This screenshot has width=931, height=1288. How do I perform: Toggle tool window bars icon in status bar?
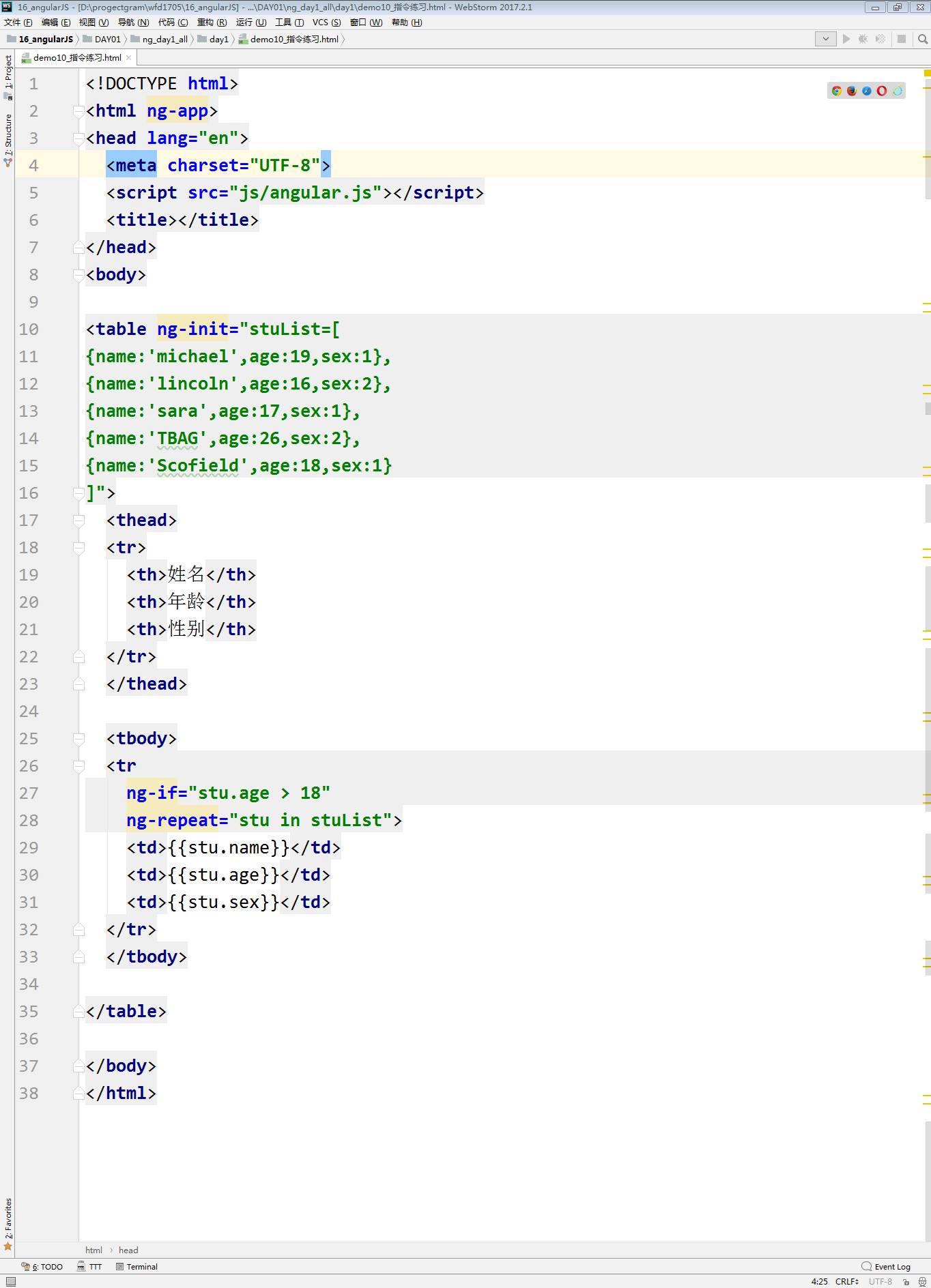coord(10,1282)
